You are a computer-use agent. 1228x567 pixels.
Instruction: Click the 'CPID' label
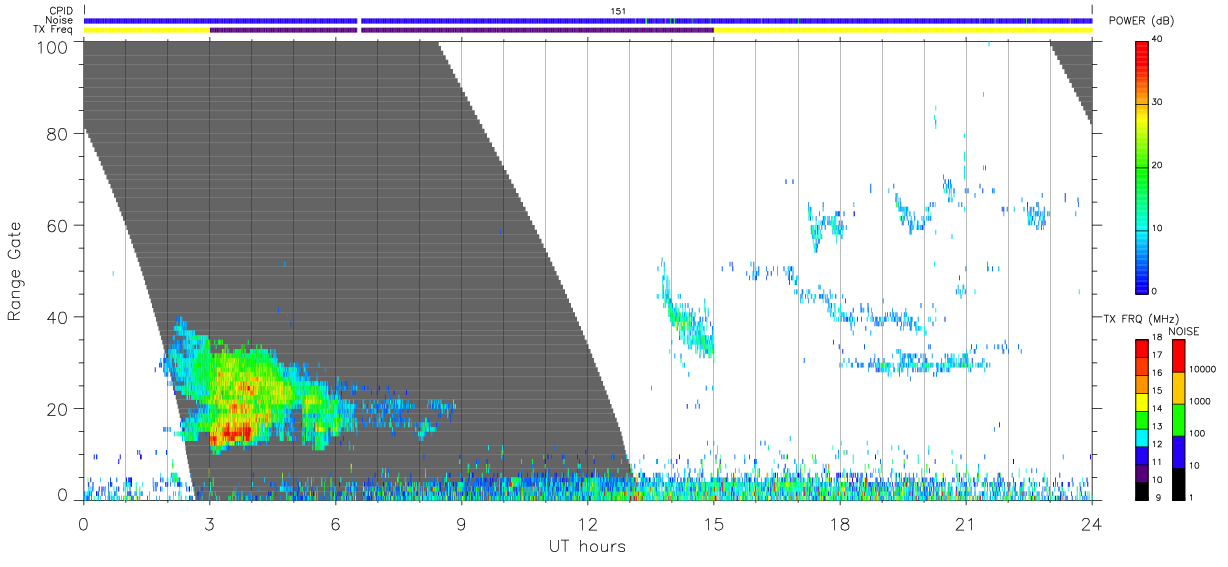coord(62,11)
